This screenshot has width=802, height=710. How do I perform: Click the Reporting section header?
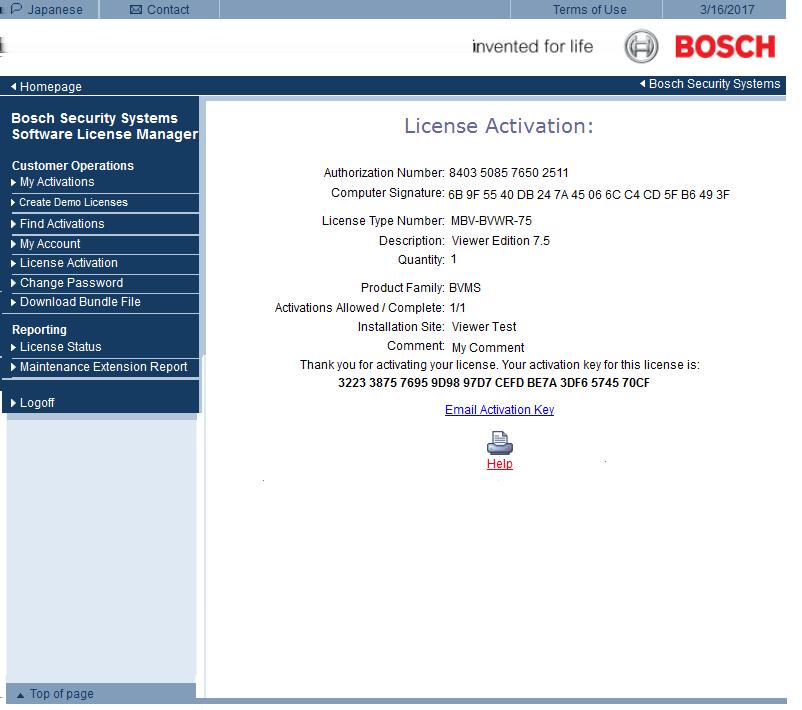(x=39, y=330)
